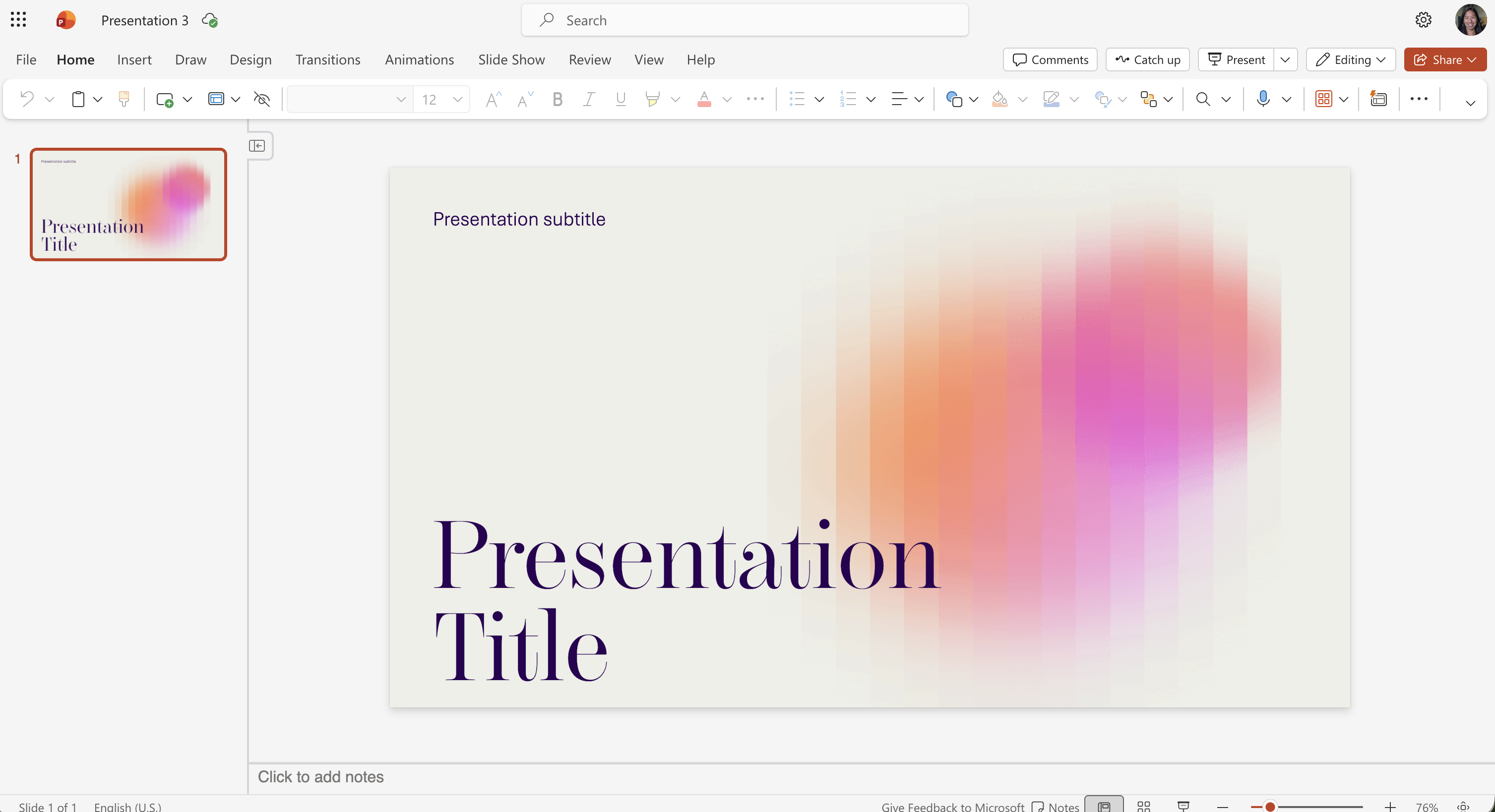This screenshot has width=1495, height=812.
Task: Click Give Feedback to Microsoft
Action: tap(952, 806)
